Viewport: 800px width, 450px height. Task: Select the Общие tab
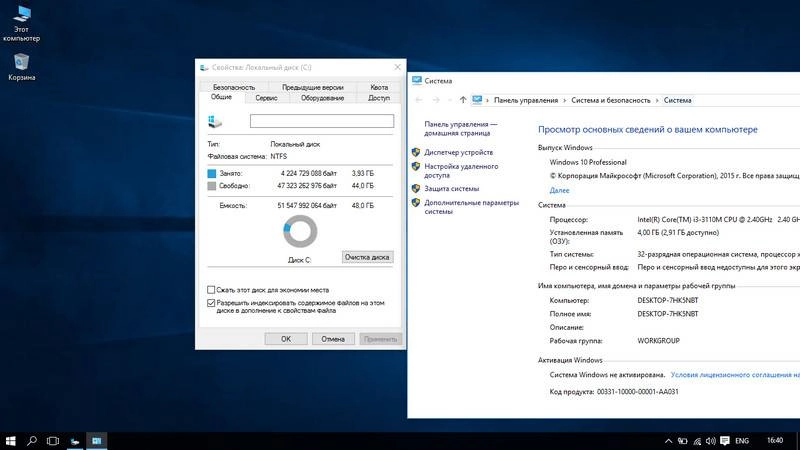(x=221, y=97)
